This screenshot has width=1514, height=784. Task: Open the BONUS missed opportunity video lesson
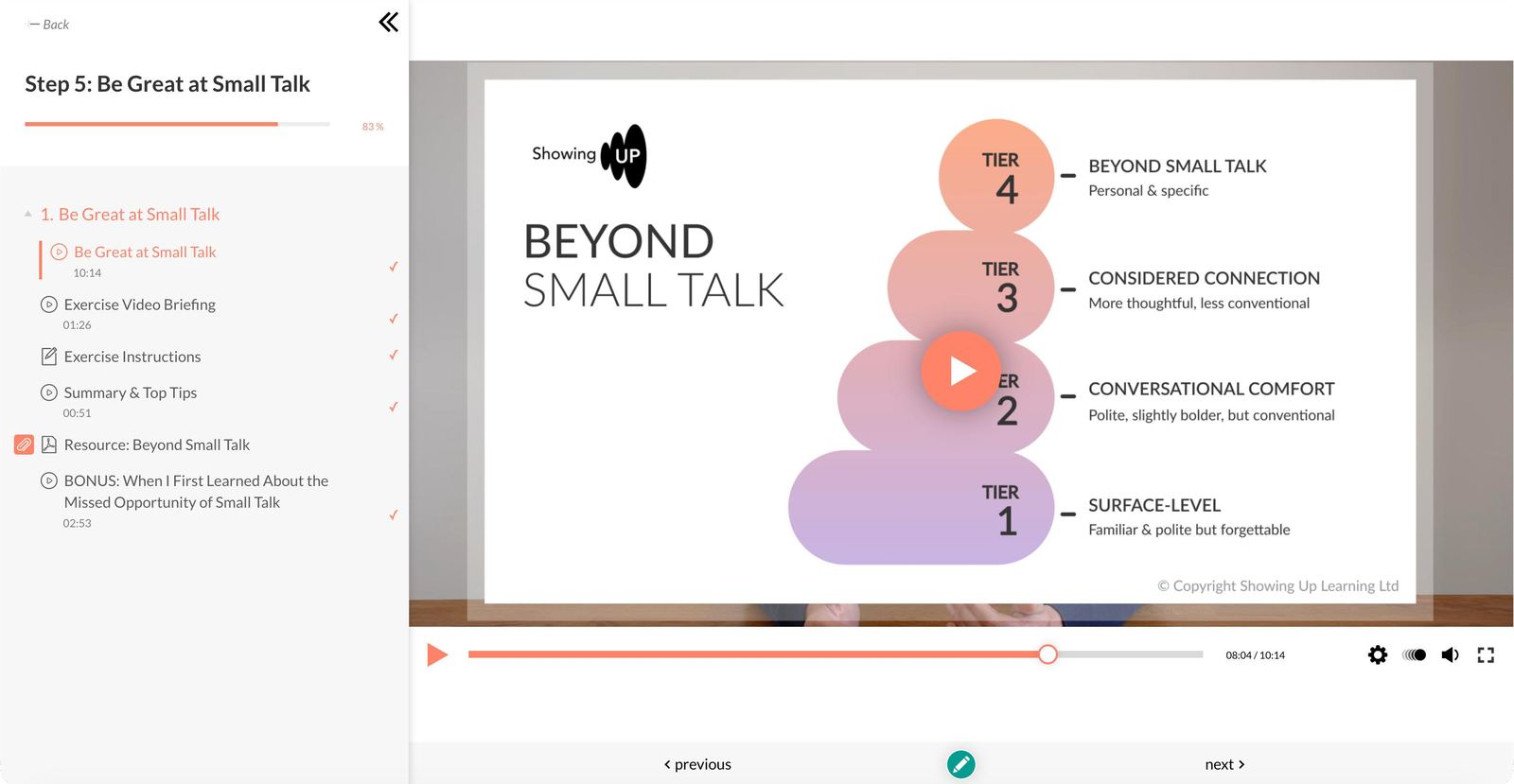coord(196,492)
